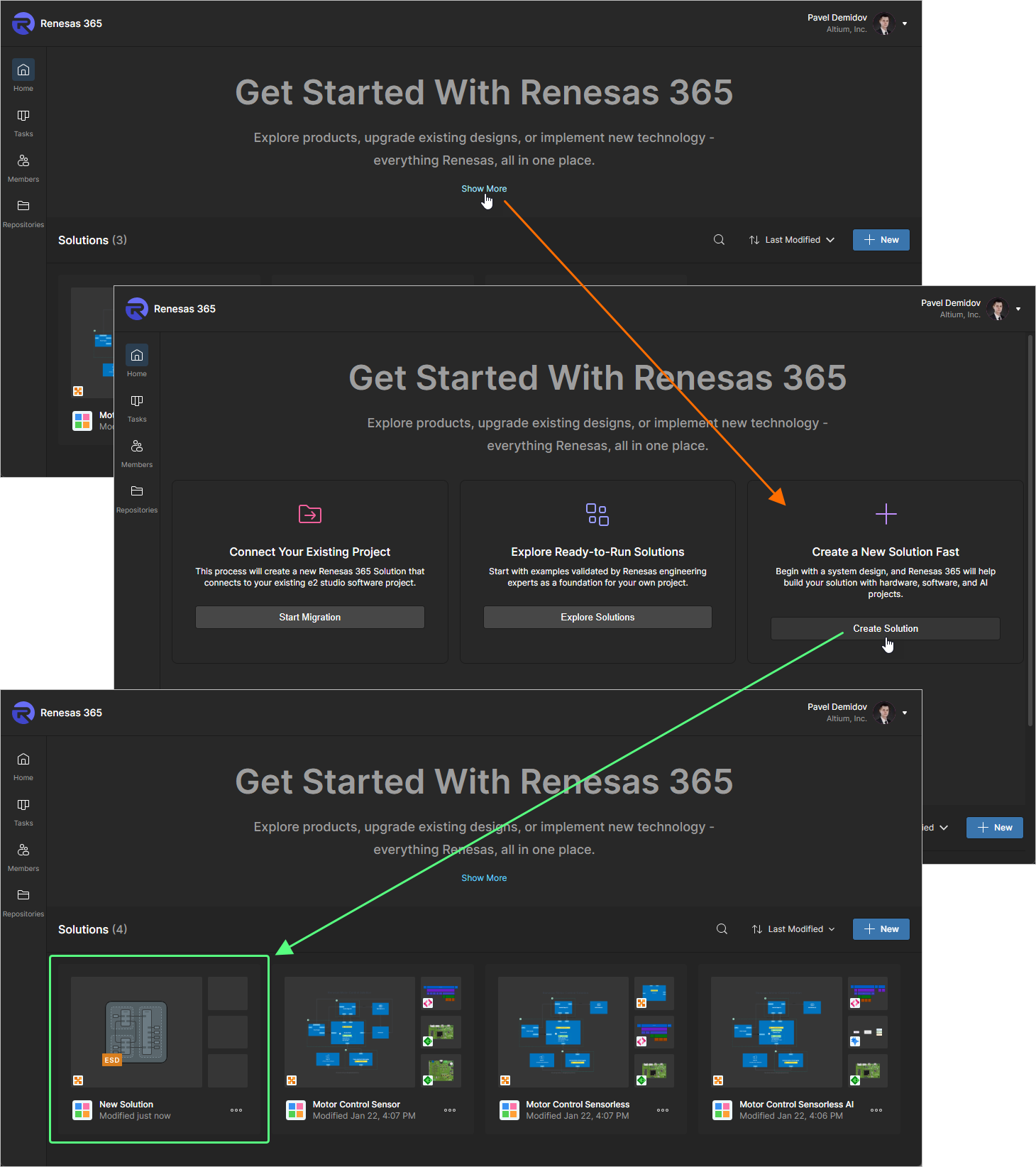Click 'Solutions (3)' heading in top window
Screen dimensions: 1036x1167
(93, 240)
